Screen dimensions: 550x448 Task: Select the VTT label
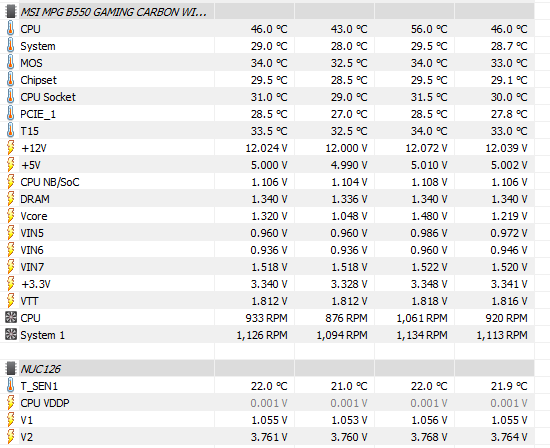tap(29, 301)
